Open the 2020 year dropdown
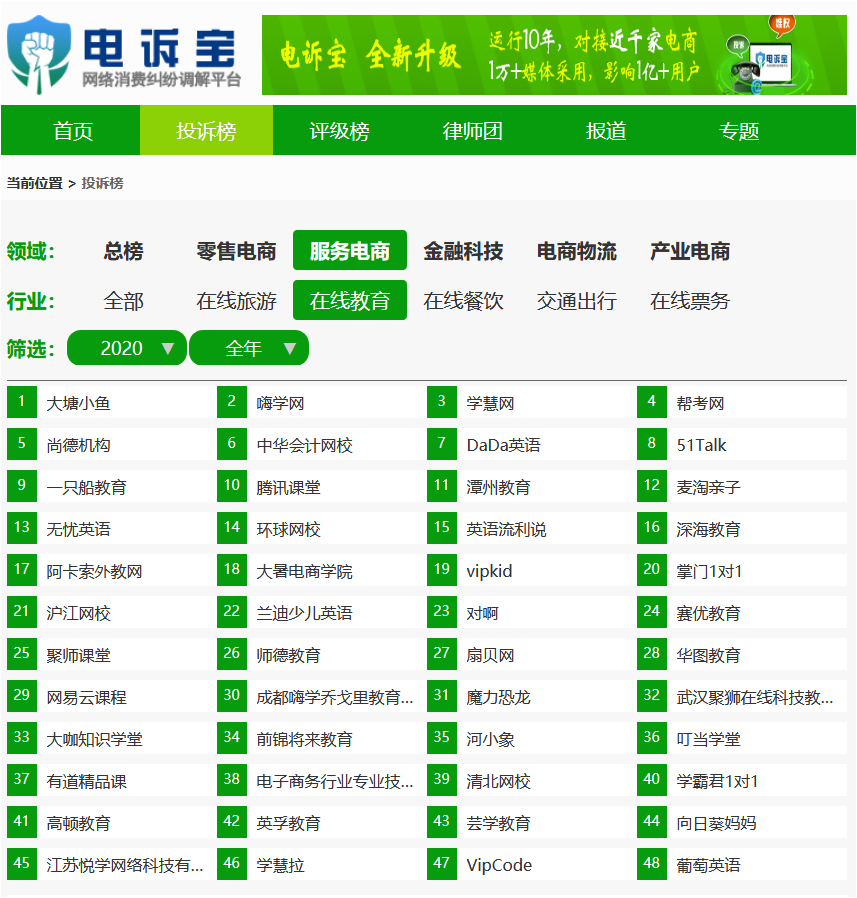Image resolution: width=857 pixels, height=898 pixels. pos(127,348)
